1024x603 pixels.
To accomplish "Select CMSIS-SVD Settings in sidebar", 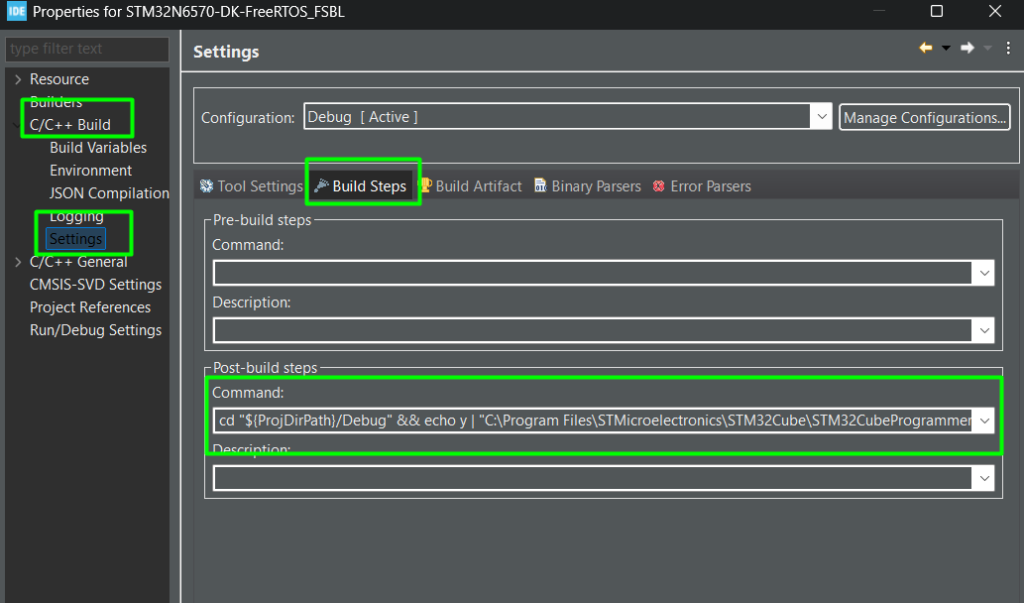I will coord(95,284).
